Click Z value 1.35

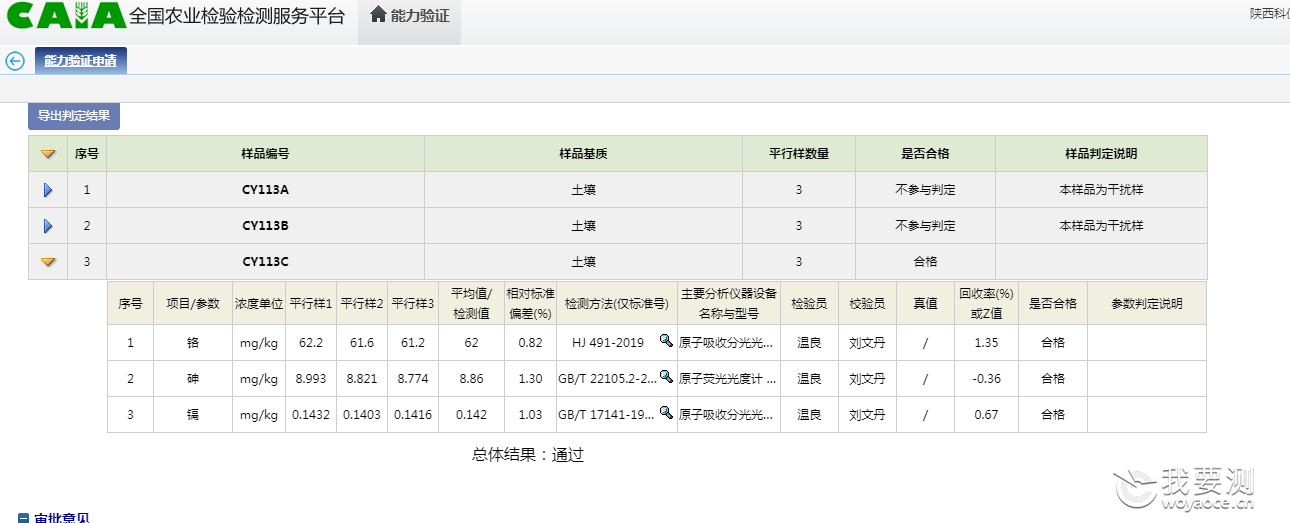986,342
